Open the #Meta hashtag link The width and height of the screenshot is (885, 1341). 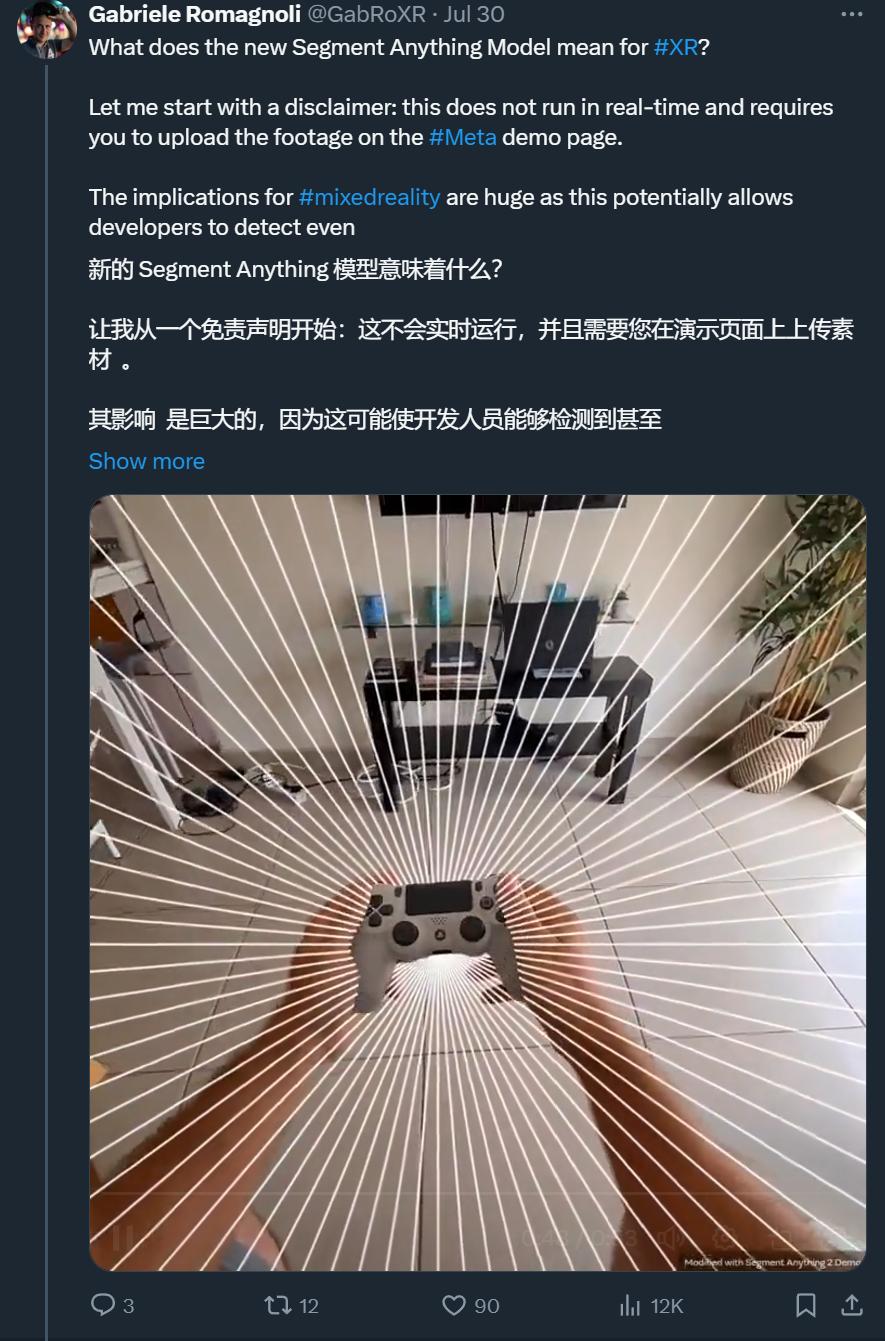point(463,137)
